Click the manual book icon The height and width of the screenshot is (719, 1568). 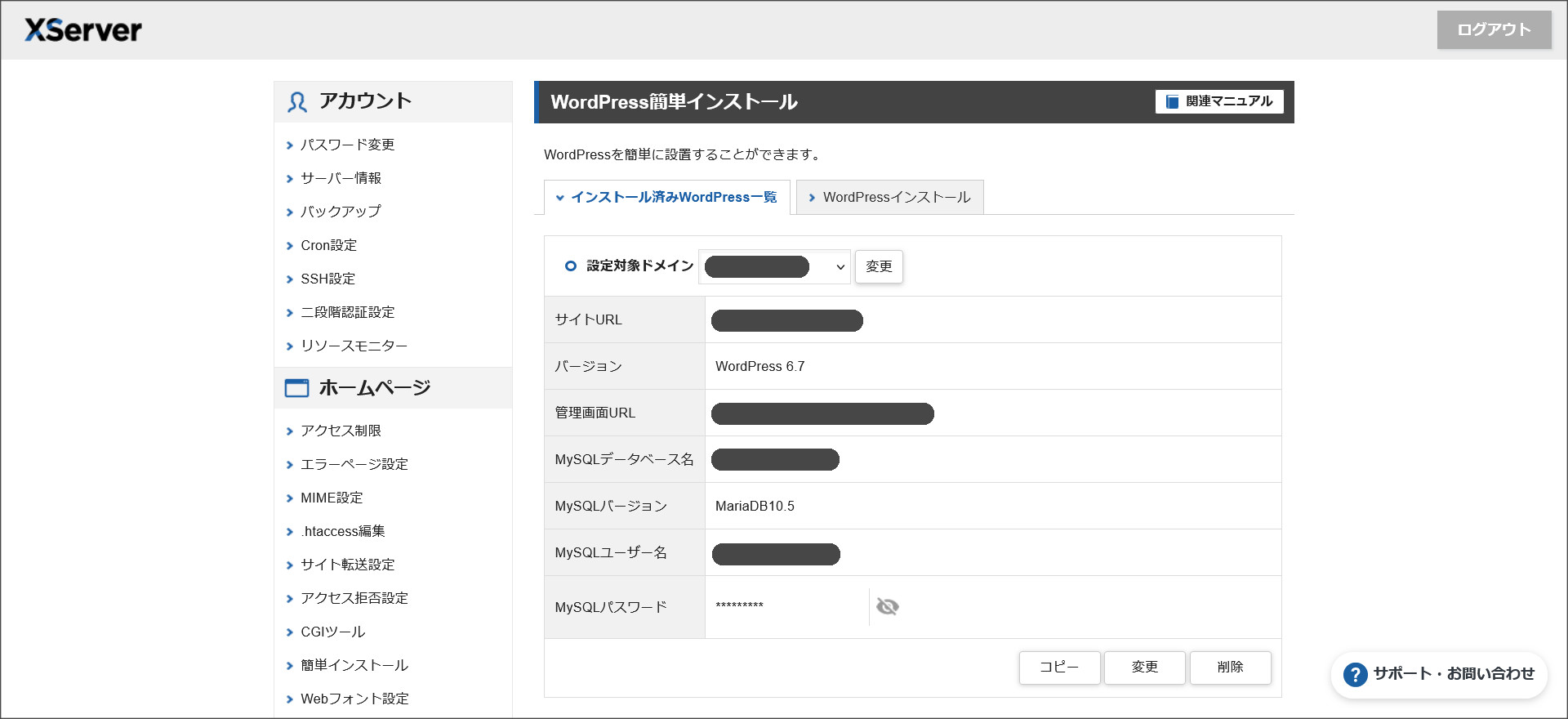coord(1172,101)
